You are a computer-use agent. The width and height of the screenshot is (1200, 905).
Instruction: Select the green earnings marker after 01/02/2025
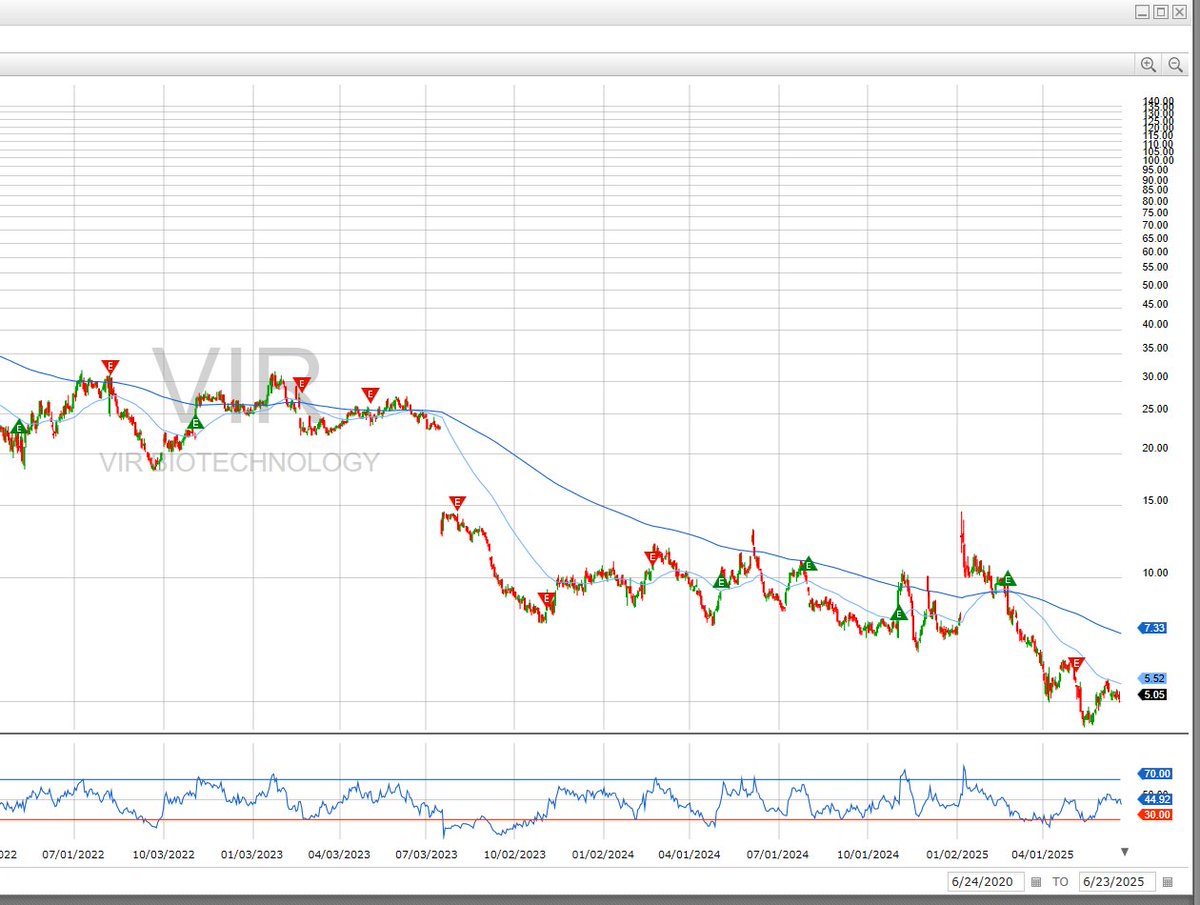click(1007, 578)
